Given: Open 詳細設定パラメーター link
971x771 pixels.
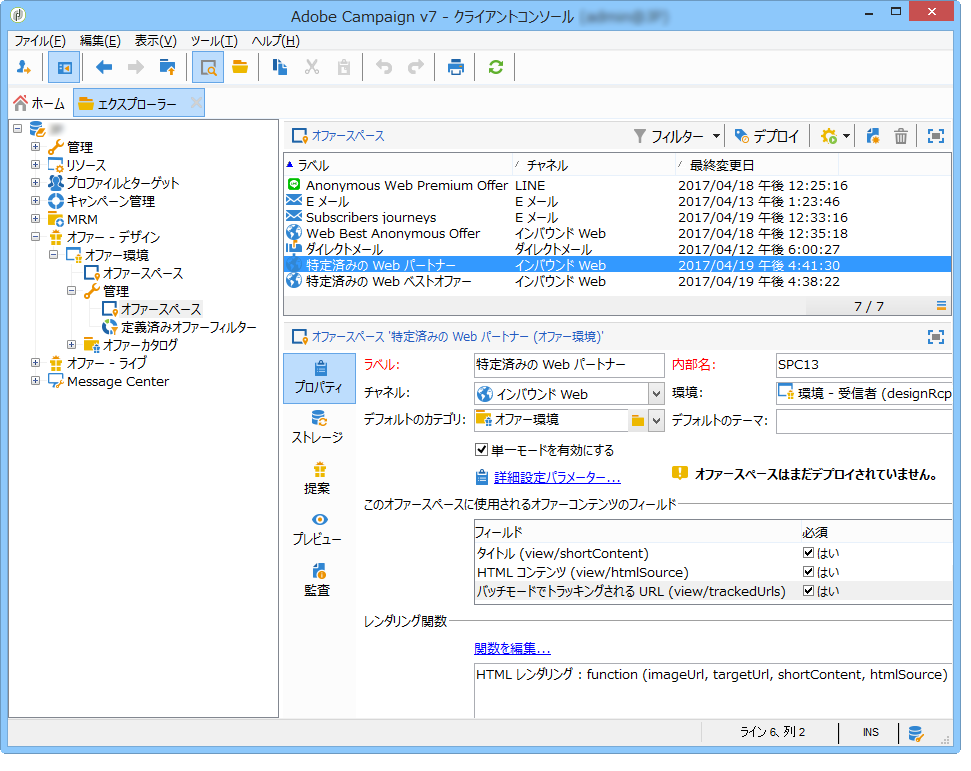Looking at the screenshot, I should tap(557, 477).
